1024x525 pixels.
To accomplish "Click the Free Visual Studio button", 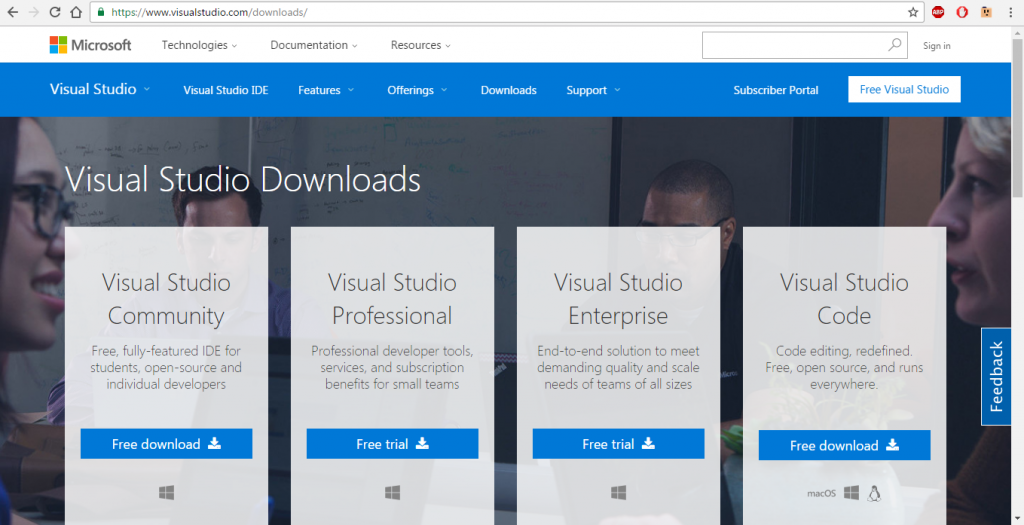I will (904, 89).
